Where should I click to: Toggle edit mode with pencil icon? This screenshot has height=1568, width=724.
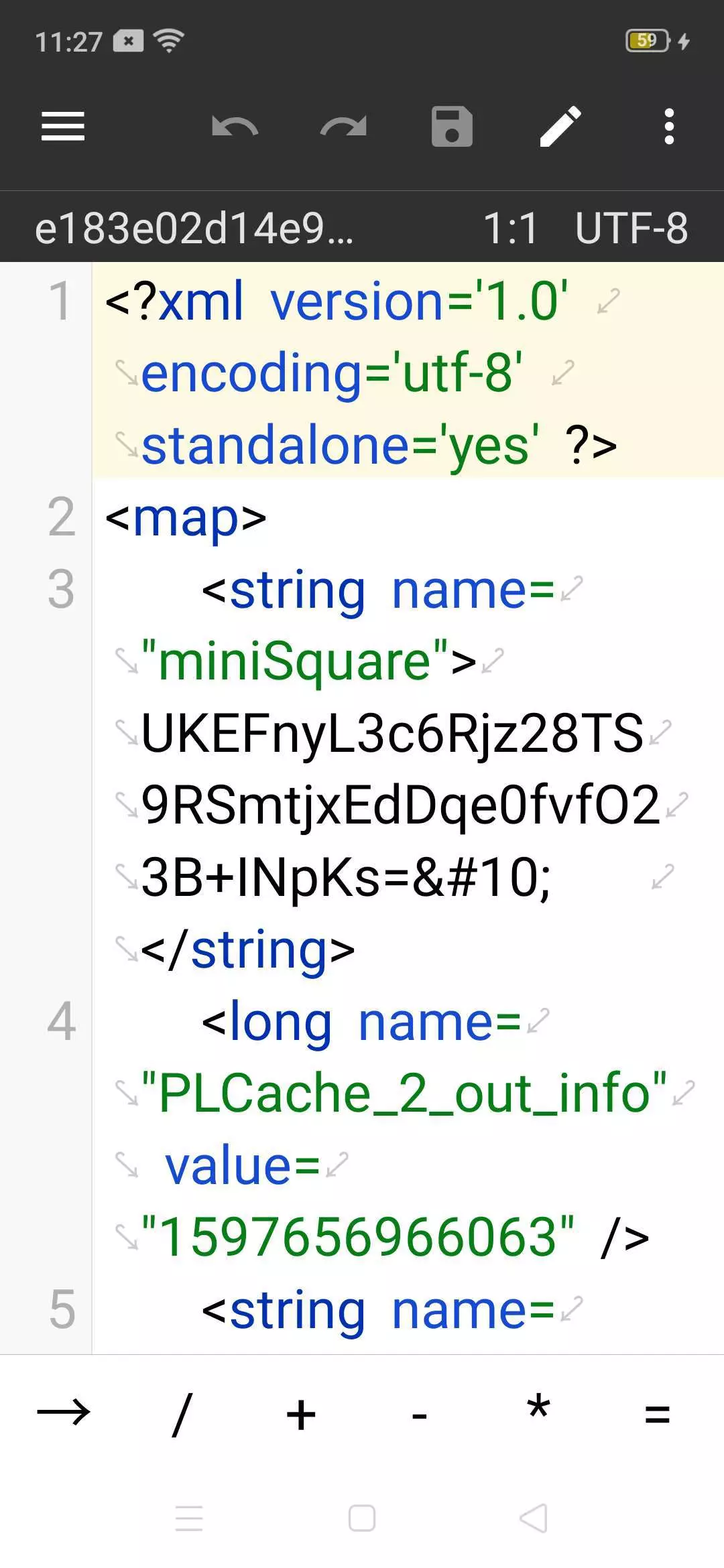click(x=560, y=127)
